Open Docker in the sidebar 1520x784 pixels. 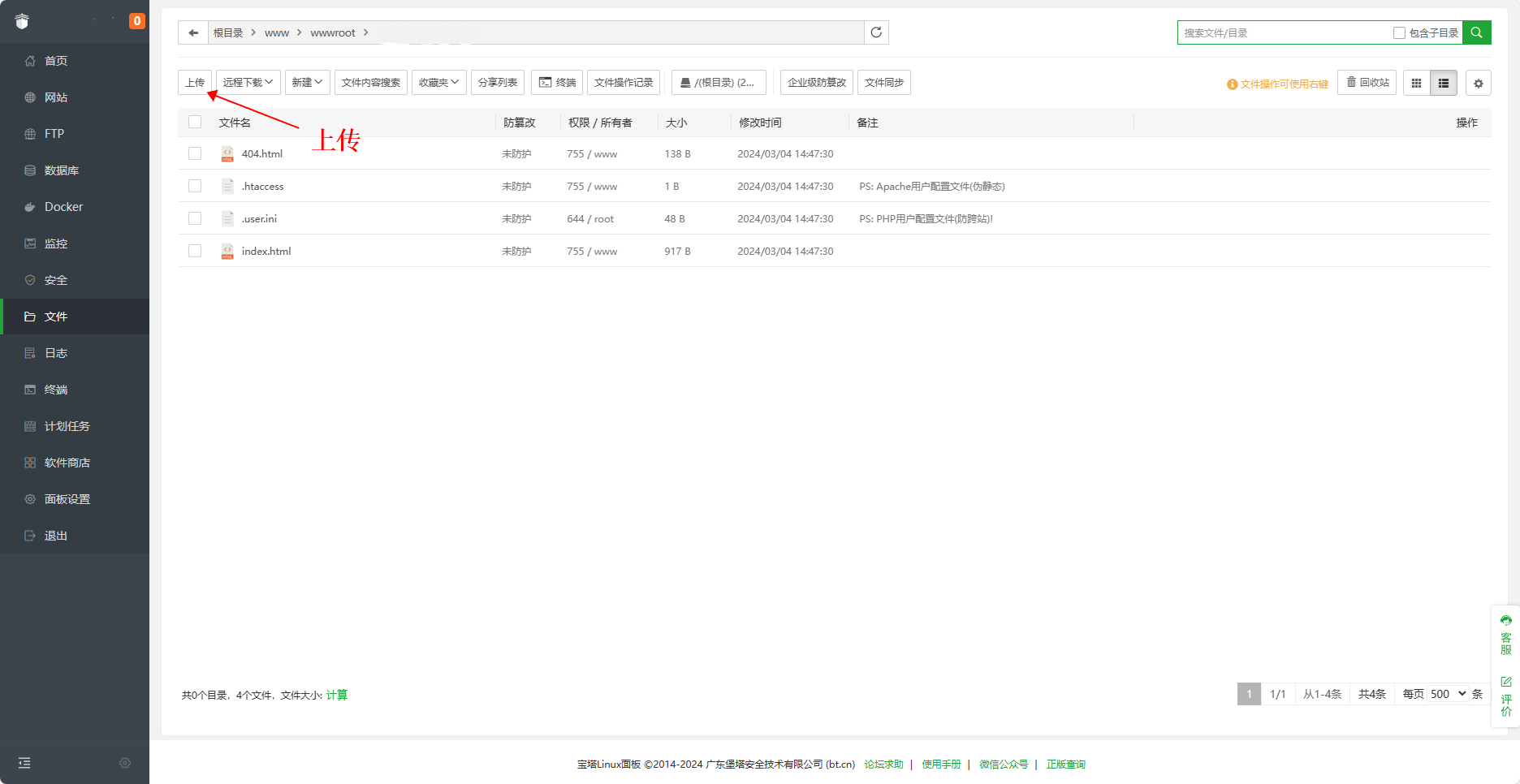(x=63, y=207)
